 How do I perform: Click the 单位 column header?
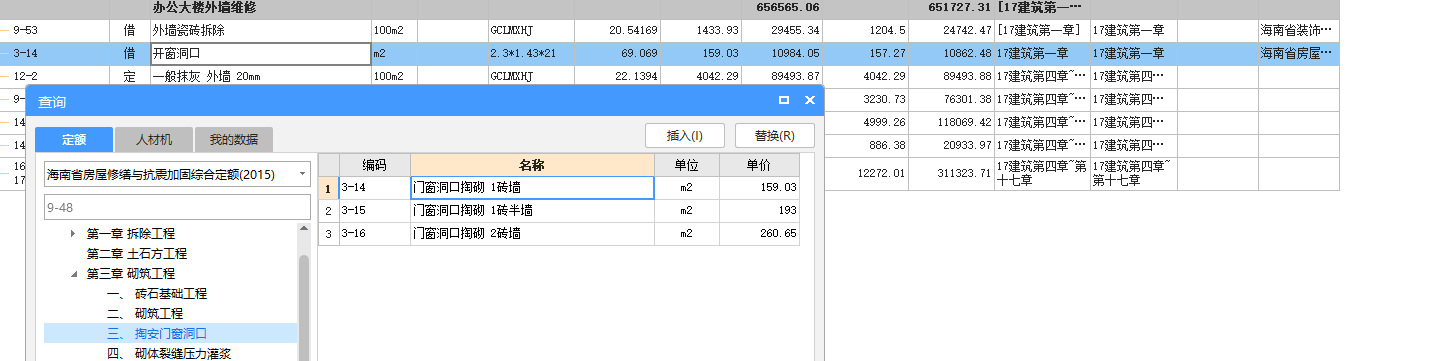pyautogui.click(x=686, y=165)
